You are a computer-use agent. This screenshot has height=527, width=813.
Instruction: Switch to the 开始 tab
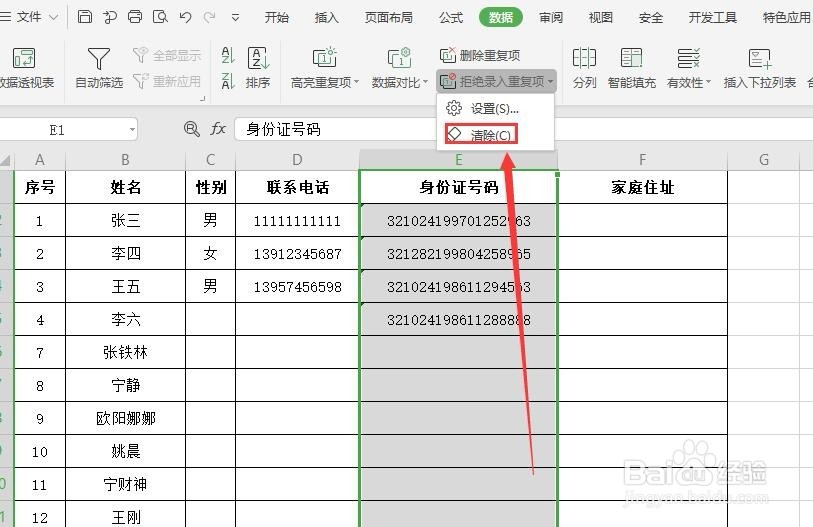pyautogui.click(x=276, y=17)
